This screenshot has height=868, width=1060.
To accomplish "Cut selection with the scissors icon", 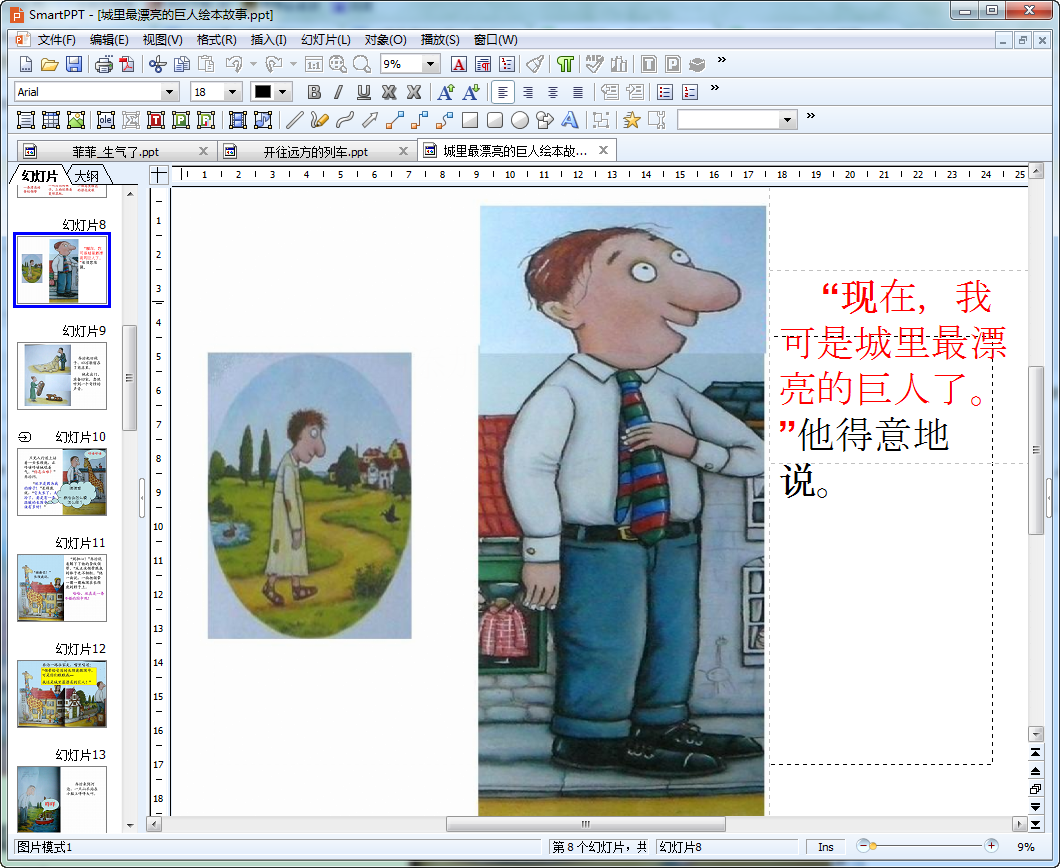I will (158, 64).
